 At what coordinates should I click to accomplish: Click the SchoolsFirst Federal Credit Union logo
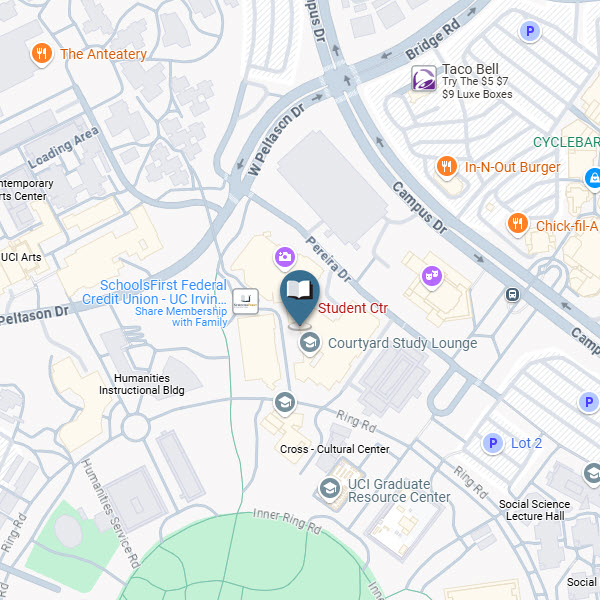point(245,301)
